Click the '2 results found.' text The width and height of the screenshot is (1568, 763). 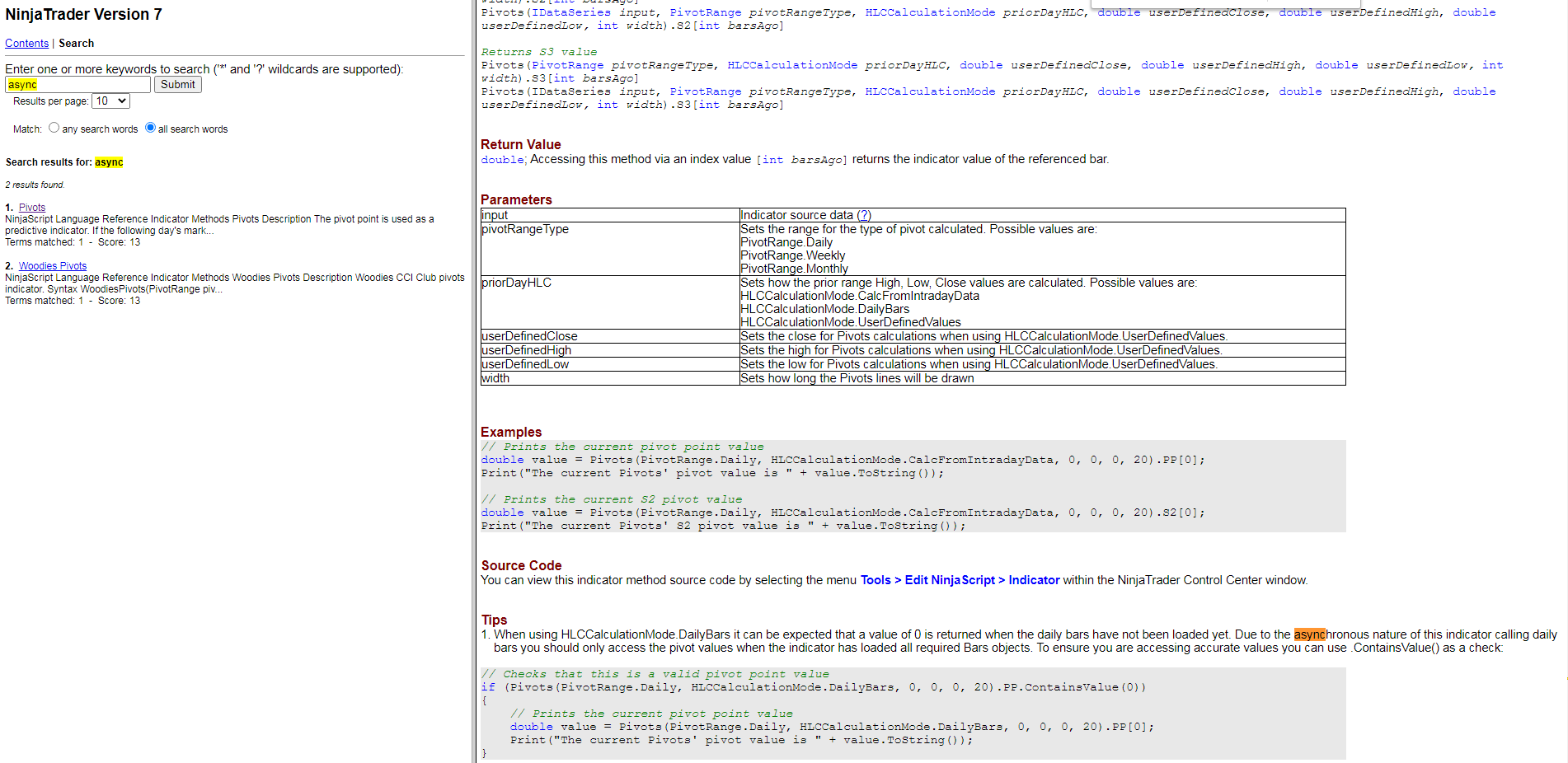35,185
